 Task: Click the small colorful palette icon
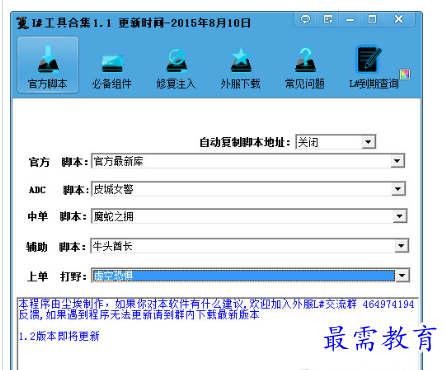click(405, 74)
